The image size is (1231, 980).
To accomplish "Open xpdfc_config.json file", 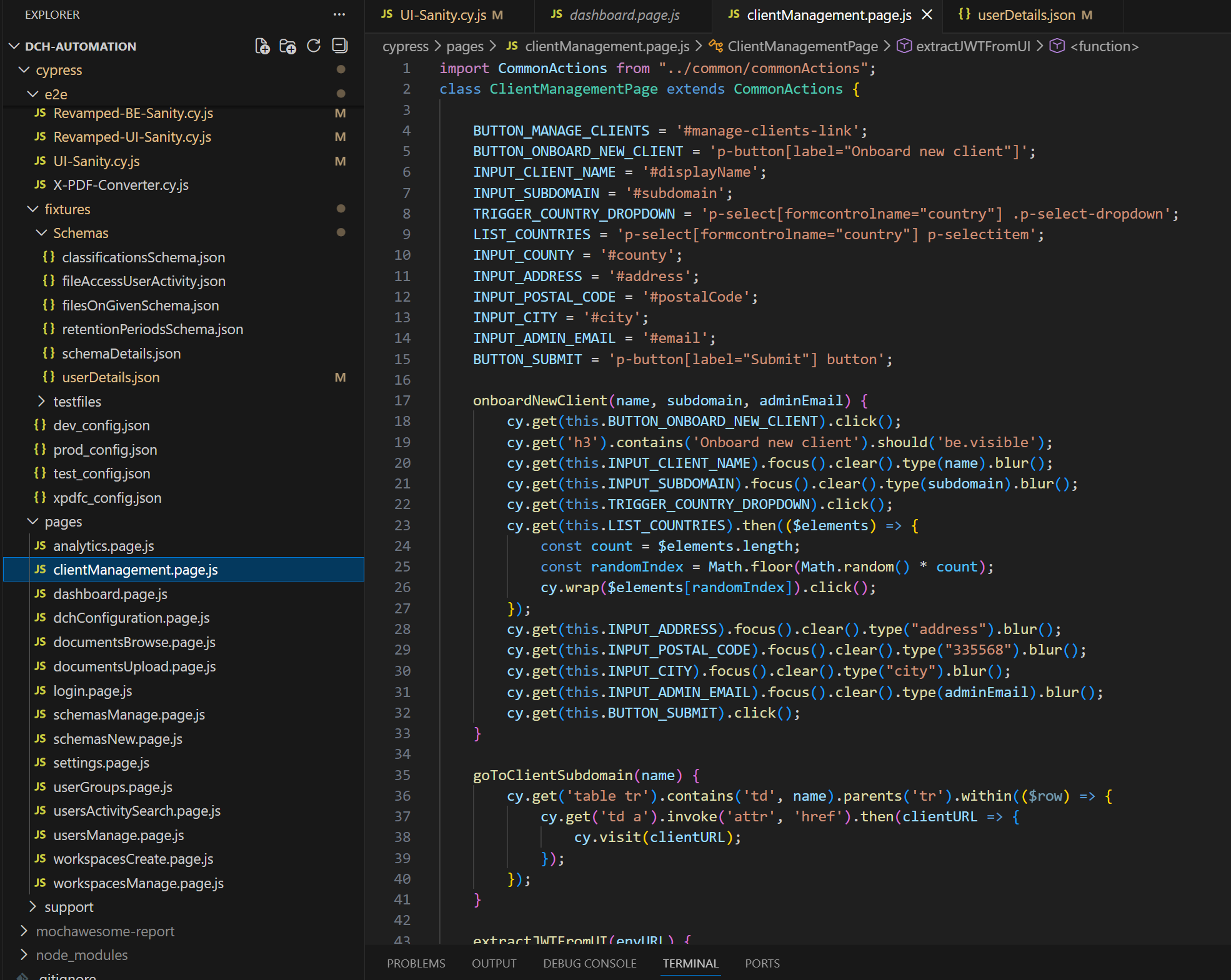I will [x=107, y=498].
